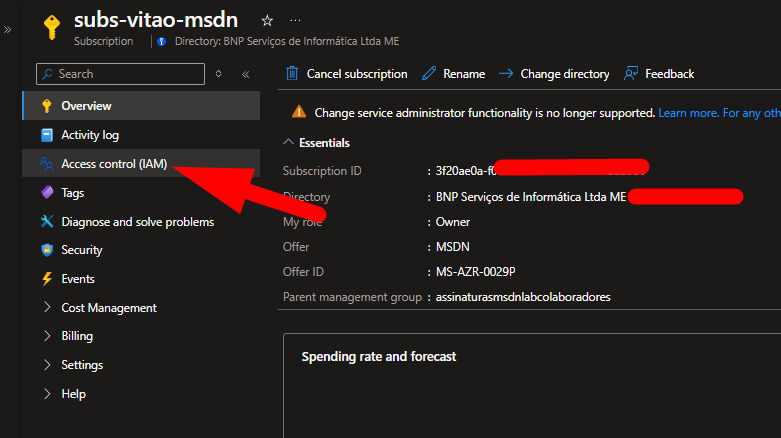The image size is (781, 438).
Task: Click the purple Tags icon
Action: (x=46, y=192)
